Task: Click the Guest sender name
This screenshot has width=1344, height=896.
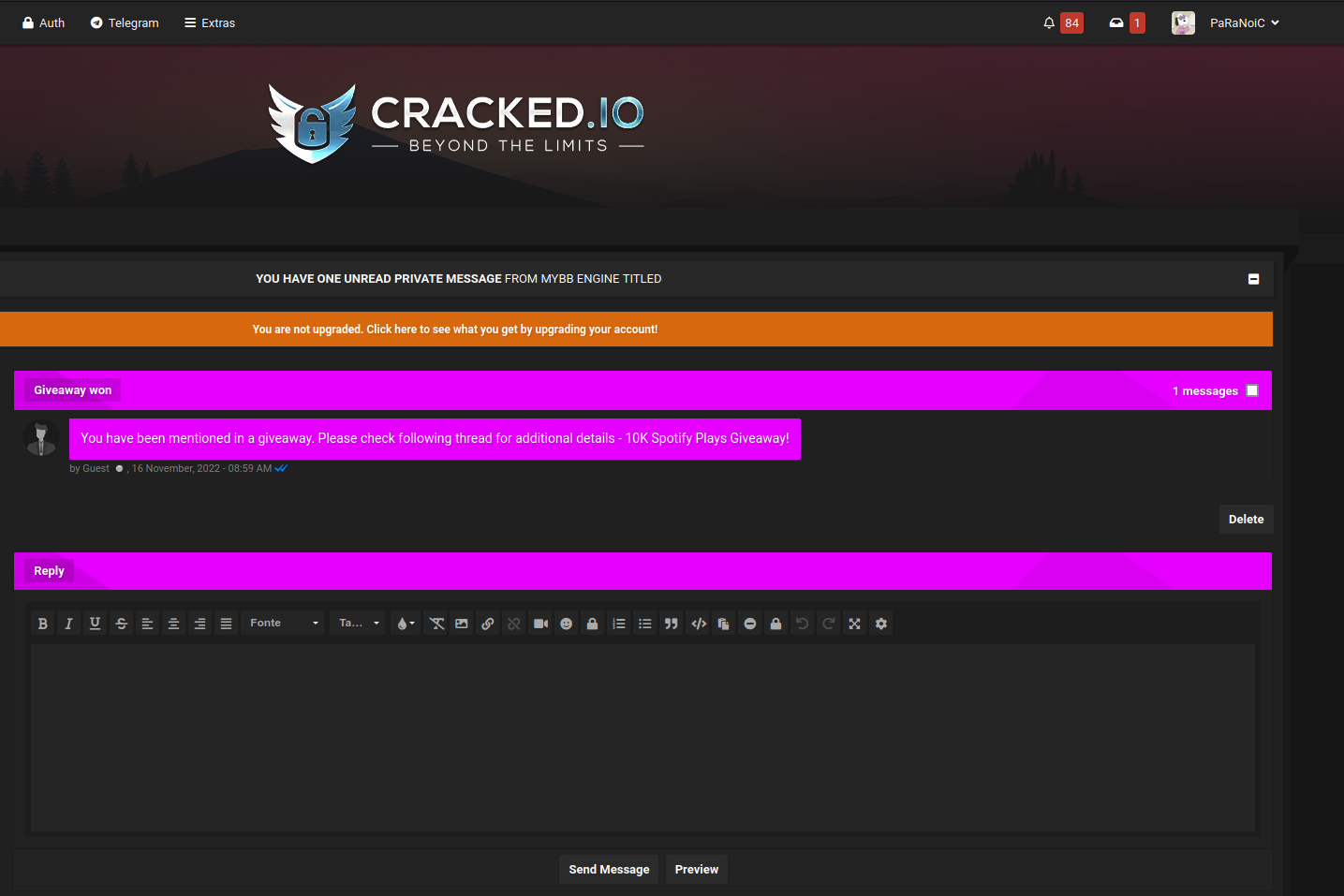Action: [x=96, y=468]
